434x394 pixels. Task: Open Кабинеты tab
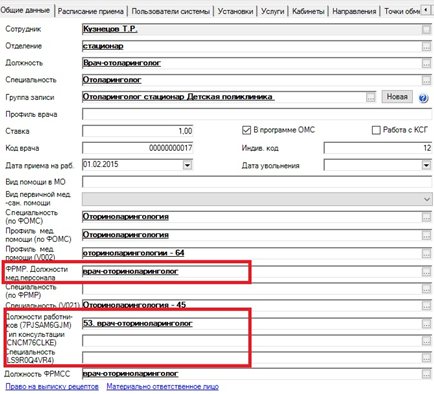coord(308,11)
